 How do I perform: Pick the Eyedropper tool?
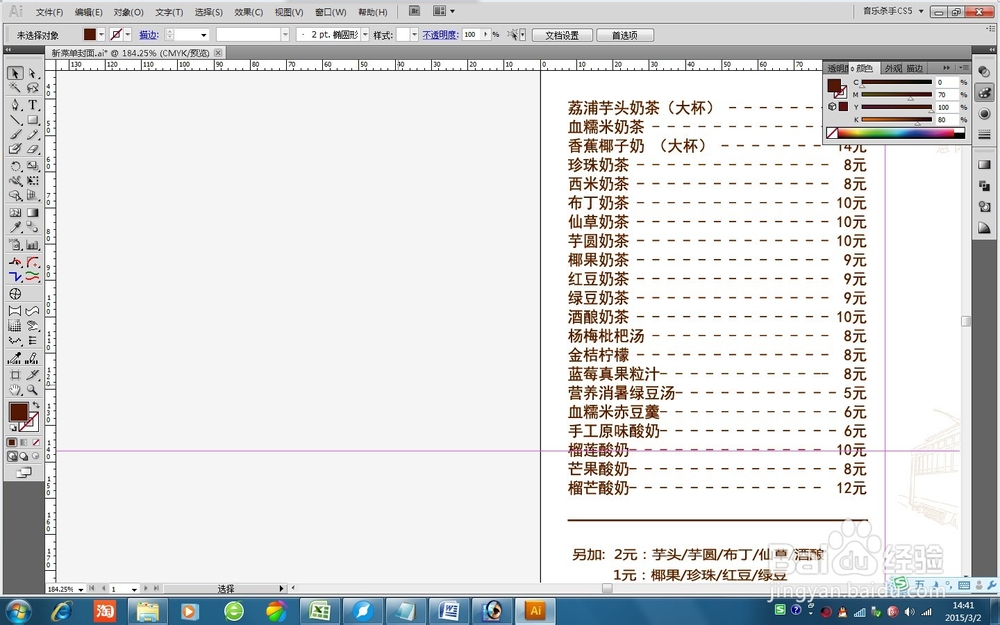[15, 227]
